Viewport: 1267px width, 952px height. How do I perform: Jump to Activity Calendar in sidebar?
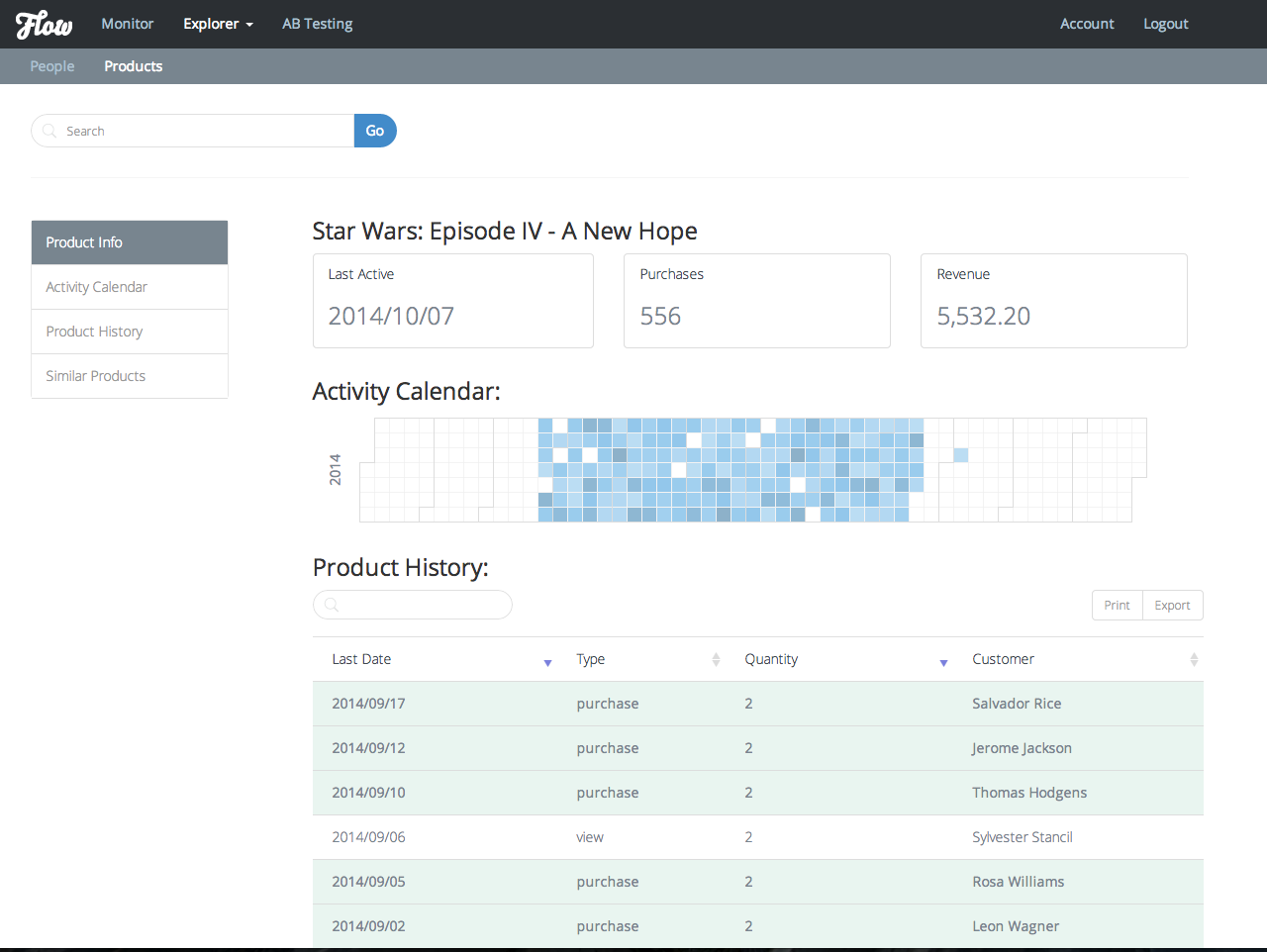[x=130, y=287]
